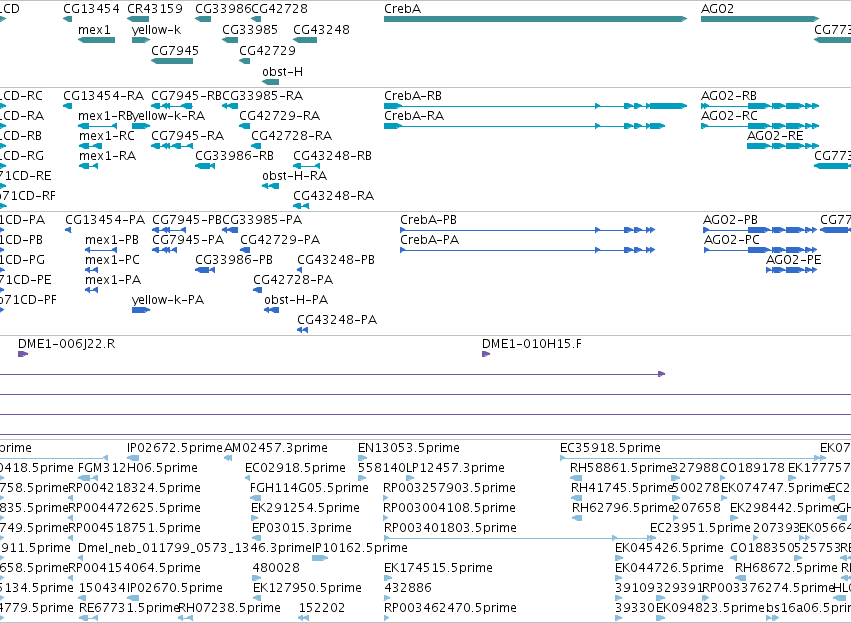Viewport: 851px width, 623px height.
Task: Select the yellow-k gene arrow
Action: point(141,40)
